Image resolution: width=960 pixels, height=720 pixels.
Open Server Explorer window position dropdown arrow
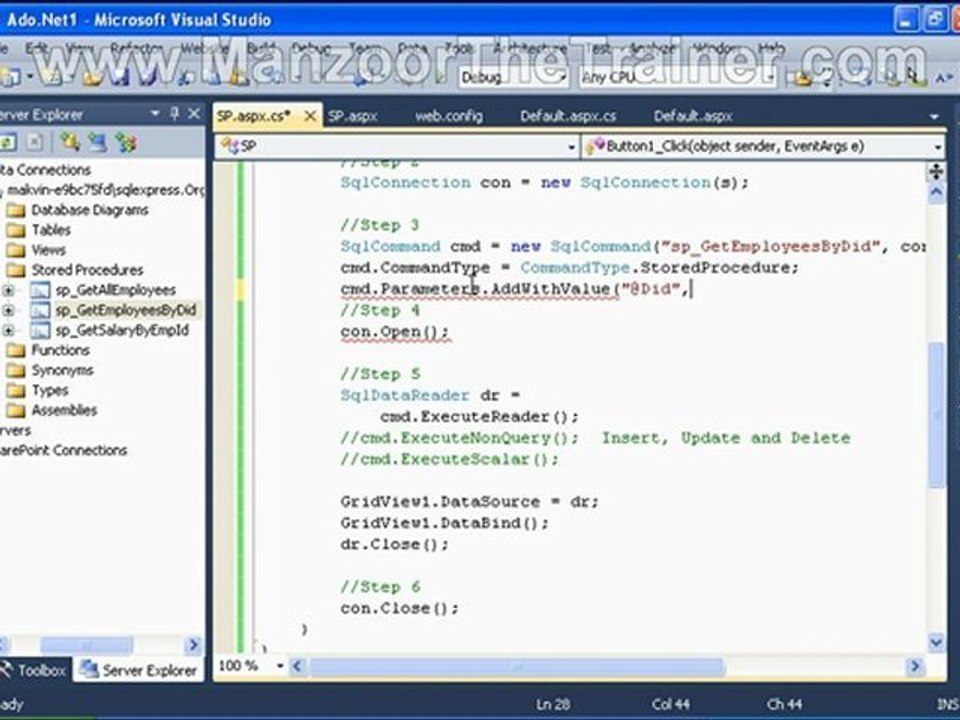pyautogui.click(x=155, y=113)
